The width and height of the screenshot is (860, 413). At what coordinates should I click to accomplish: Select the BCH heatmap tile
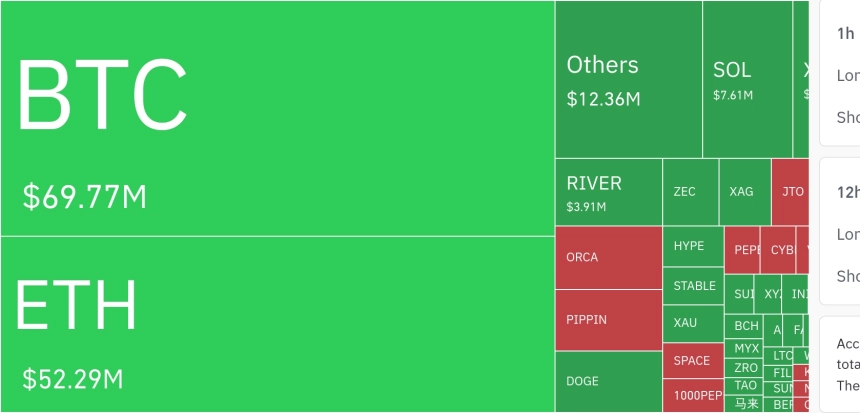click(746, 325)
